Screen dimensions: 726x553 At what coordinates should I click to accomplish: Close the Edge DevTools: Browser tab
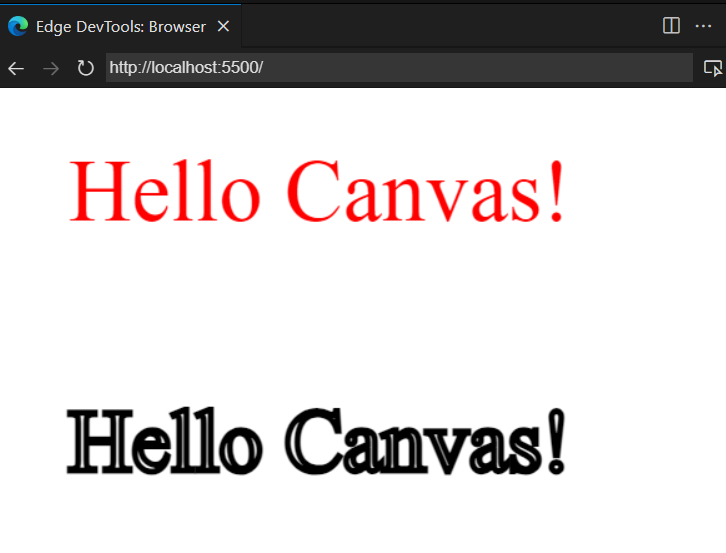point(223,26)
